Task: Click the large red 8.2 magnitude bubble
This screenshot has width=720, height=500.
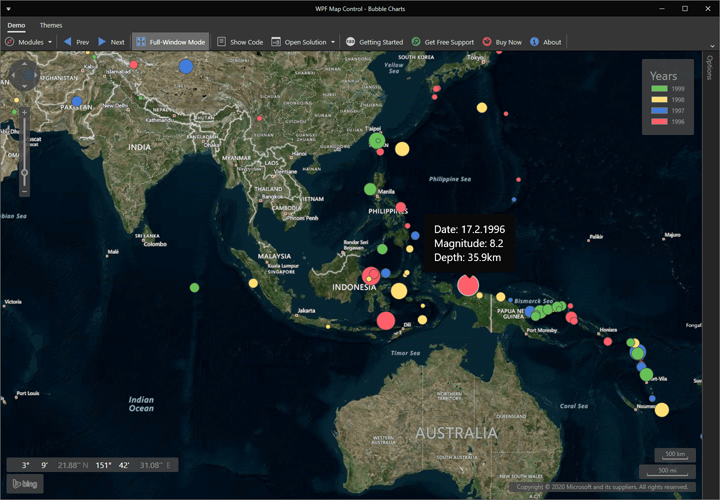Action: click(x=467, y=286)
